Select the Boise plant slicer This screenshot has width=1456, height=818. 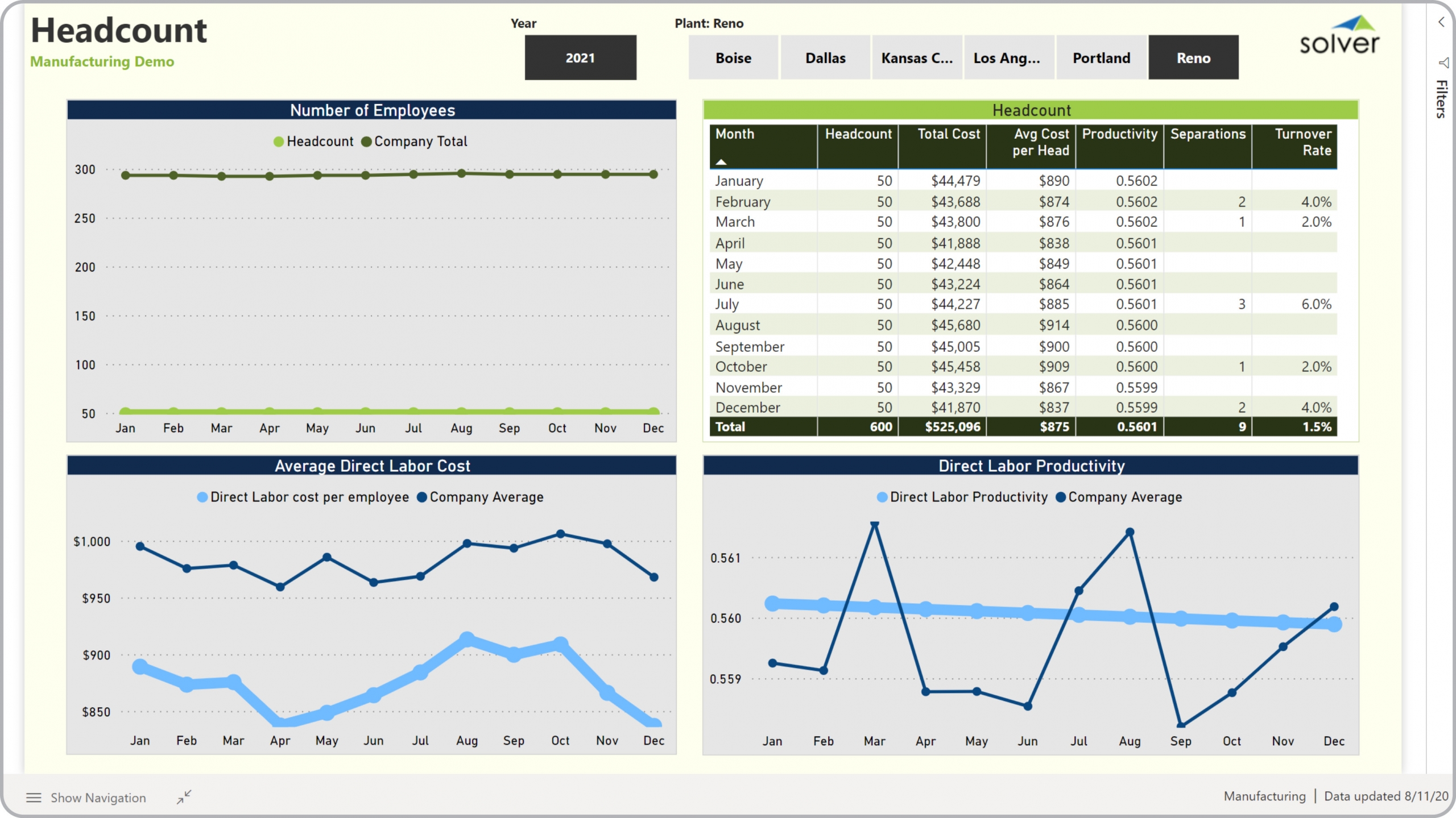click(x=733, y=58)
